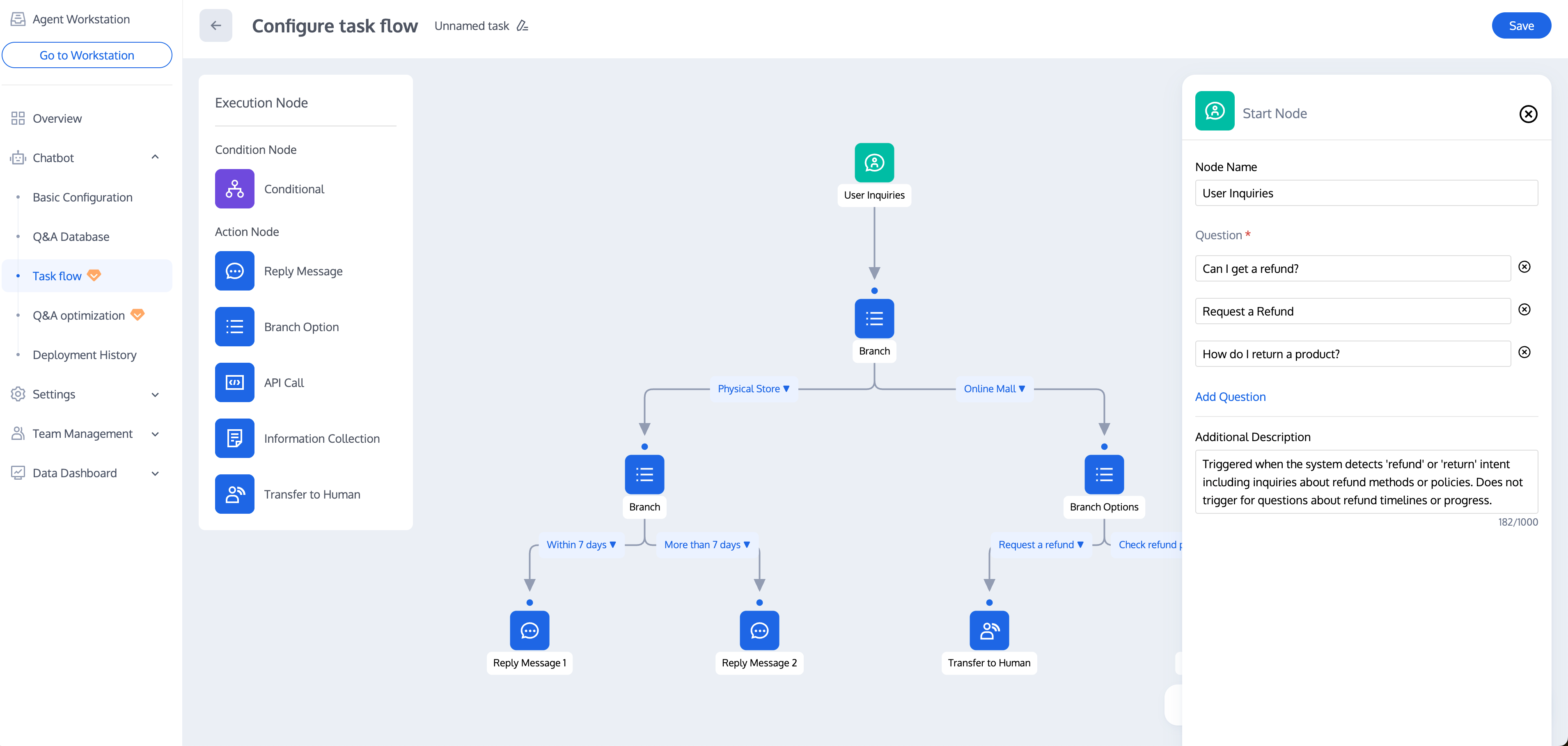Image resolution: width=1568 pixels, height=746 pixels.
Task: Click the Node Name input field
Action: click(x=1366, y=194)
